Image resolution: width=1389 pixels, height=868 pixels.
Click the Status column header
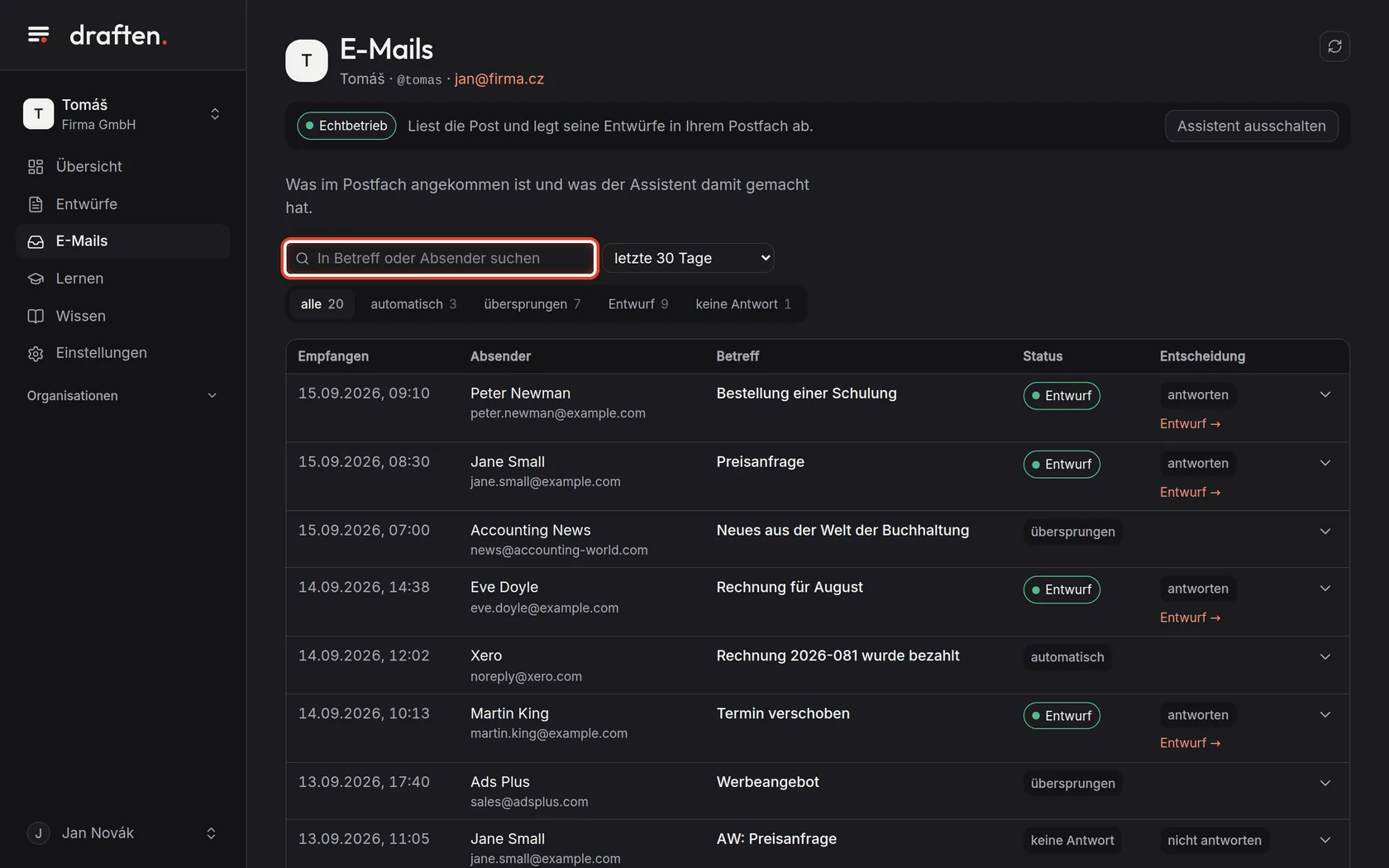(1043, 356)
